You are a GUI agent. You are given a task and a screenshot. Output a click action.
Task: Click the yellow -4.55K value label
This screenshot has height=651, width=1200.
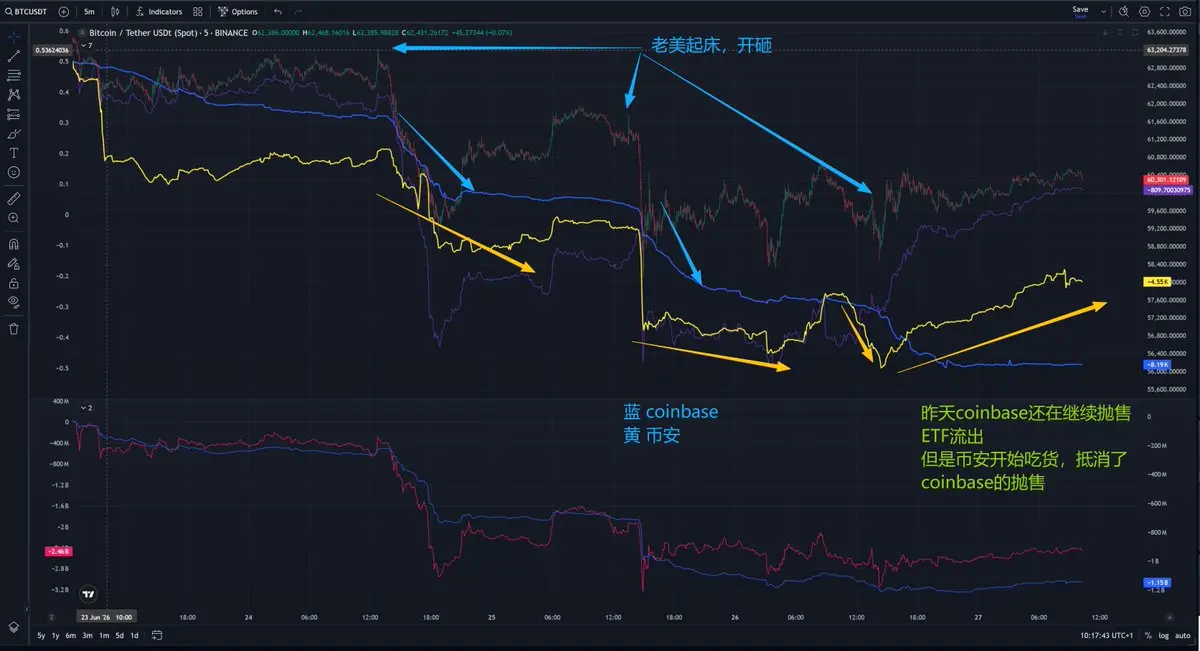[1156, 282]
